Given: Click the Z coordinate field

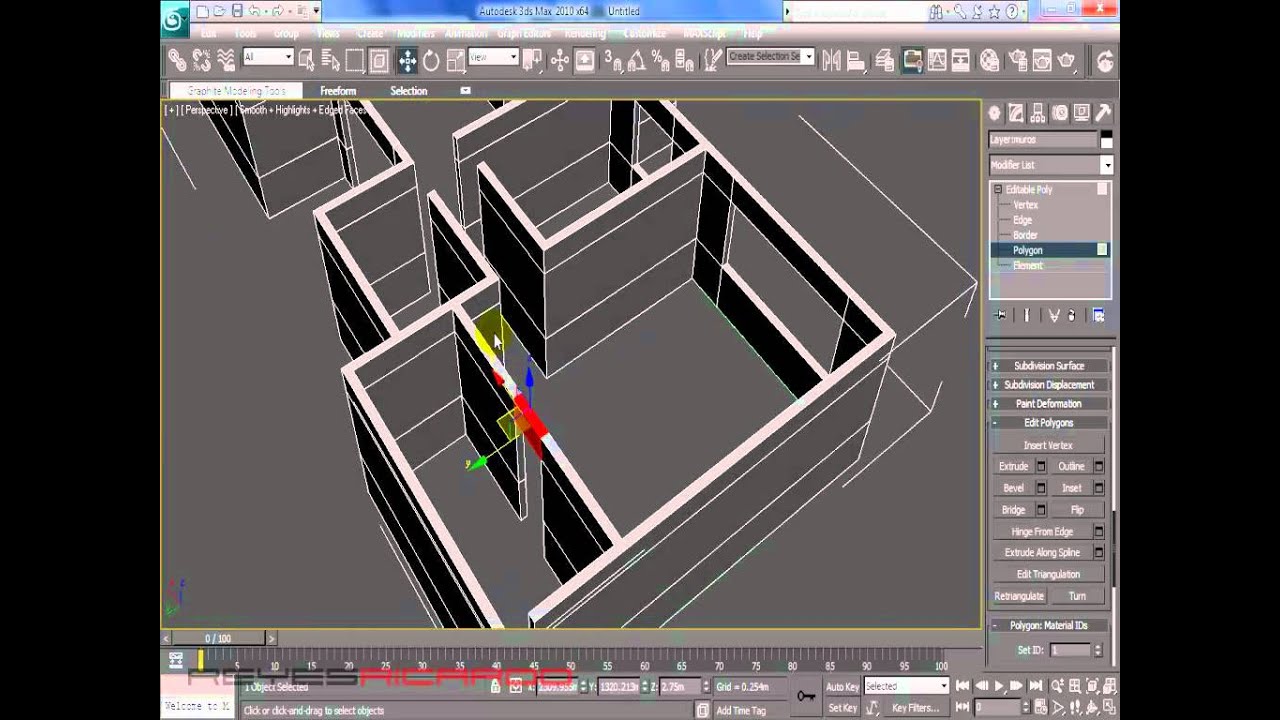Looking at the screenshot, I should (679, 687).
